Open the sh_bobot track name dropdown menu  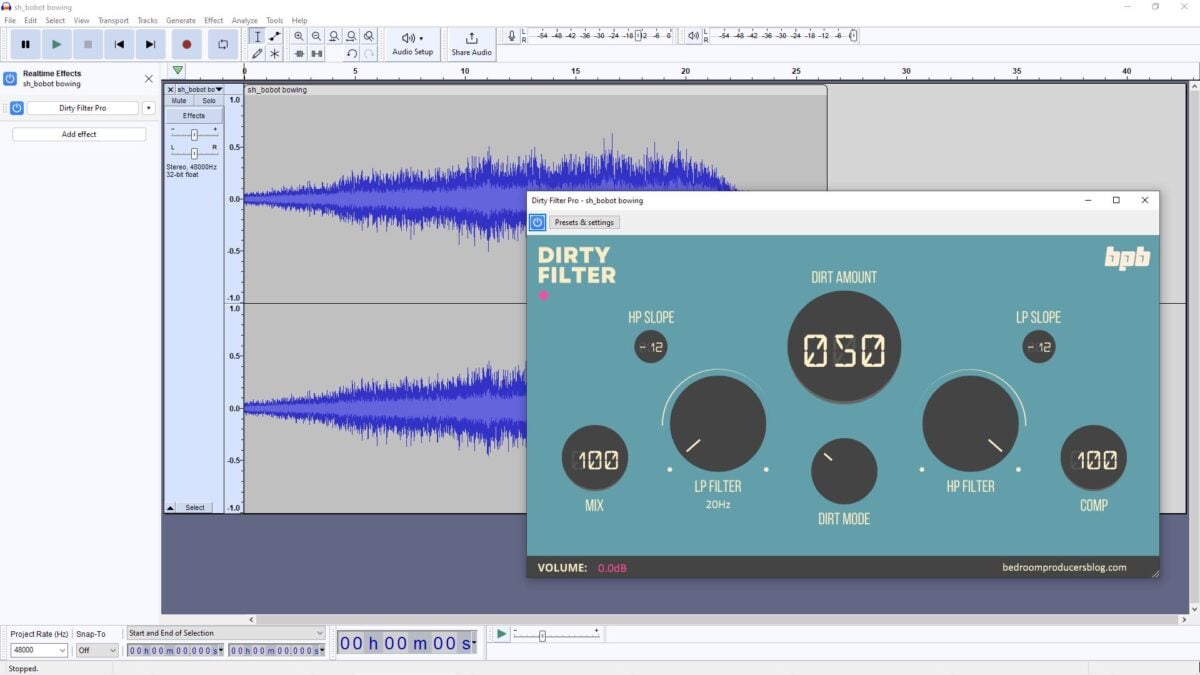point(219,89)
